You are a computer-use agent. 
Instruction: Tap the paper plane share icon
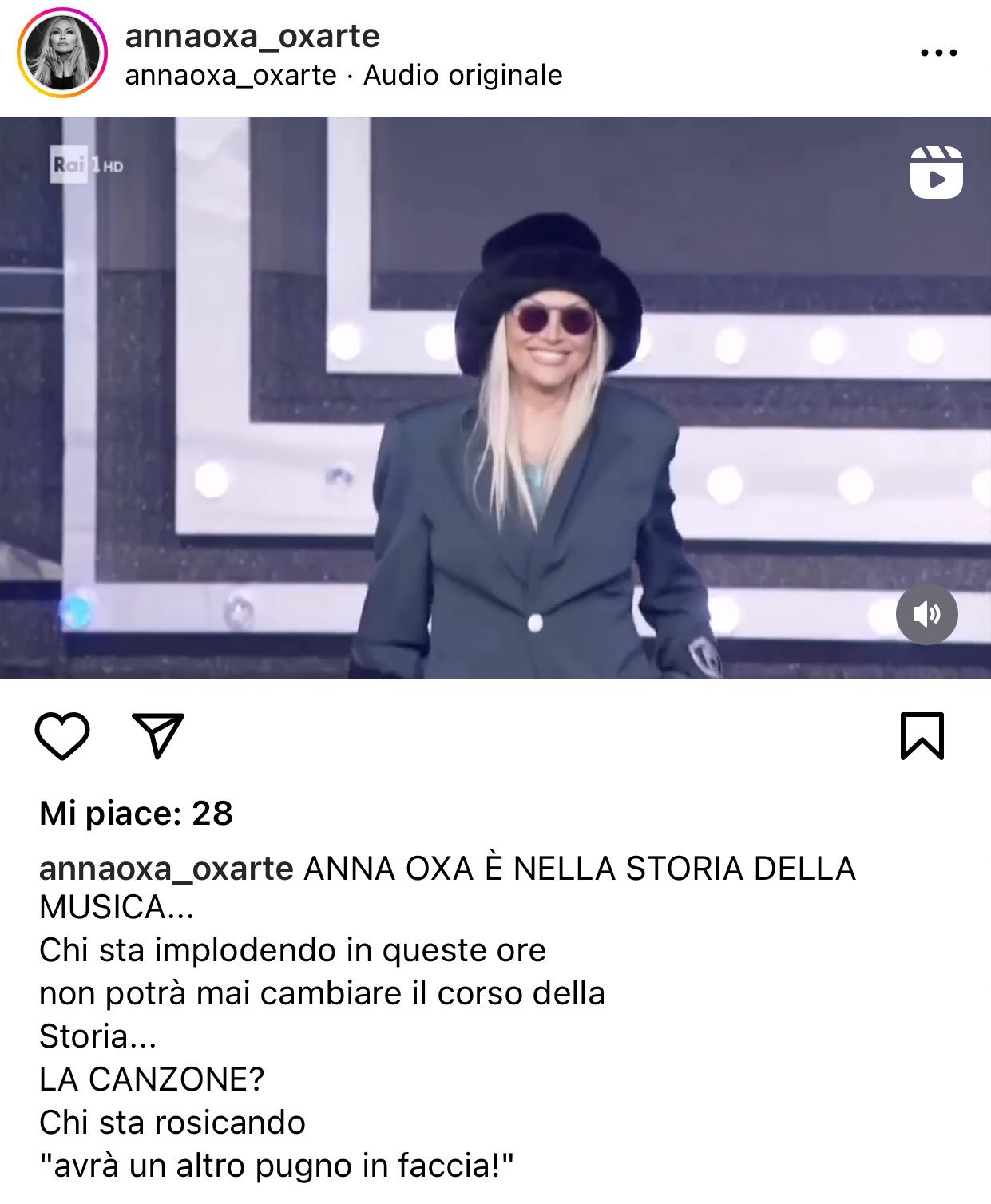(158, 735)
